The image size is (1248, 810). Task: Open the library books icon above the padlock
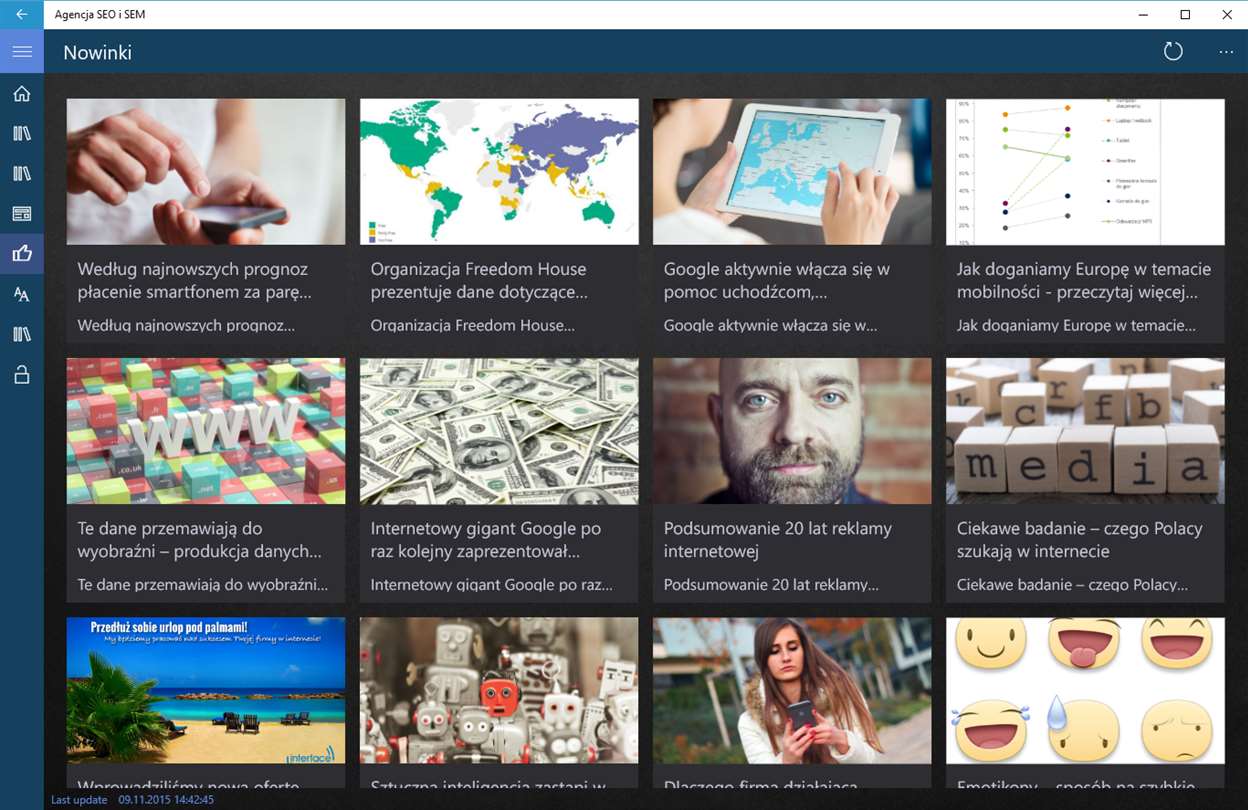coord(22,334)
